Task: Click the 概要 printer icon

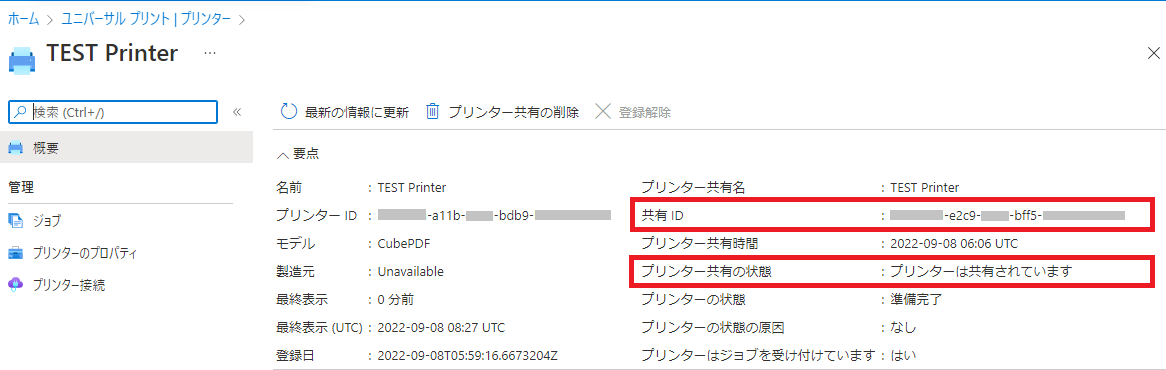Action: 16,148
